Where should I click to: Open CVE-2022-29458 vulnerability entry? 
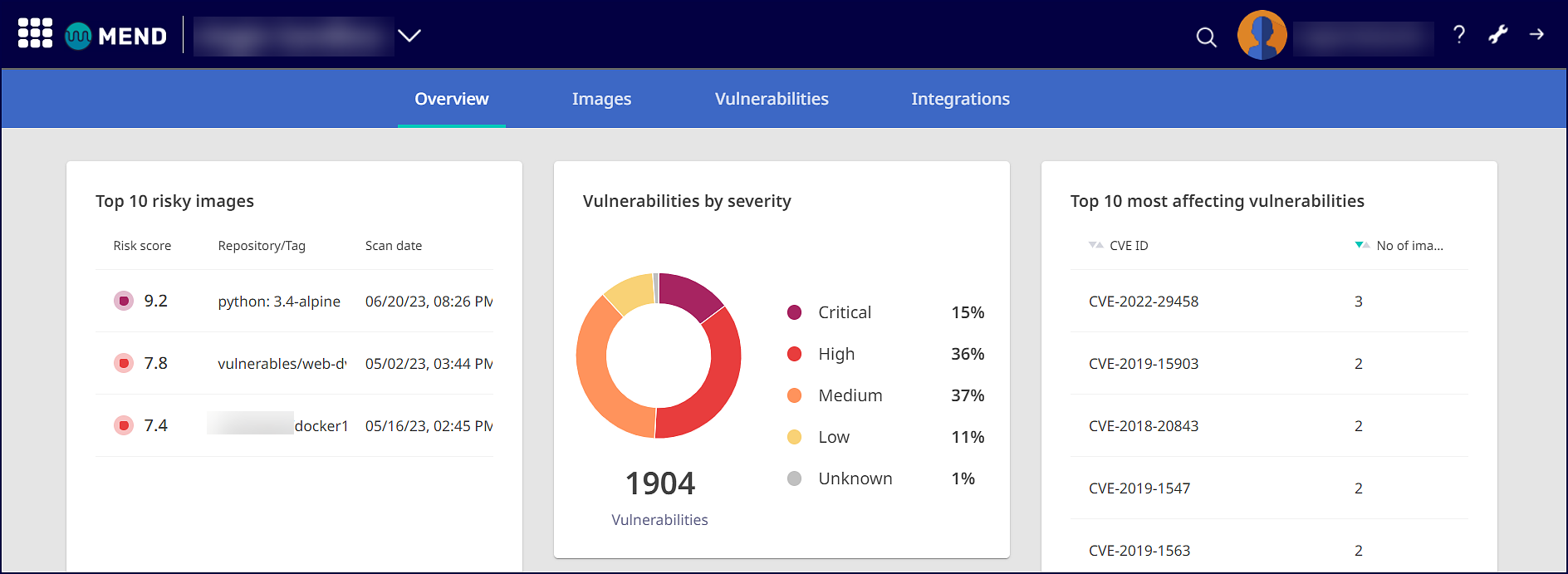[x=1143, y=302]
